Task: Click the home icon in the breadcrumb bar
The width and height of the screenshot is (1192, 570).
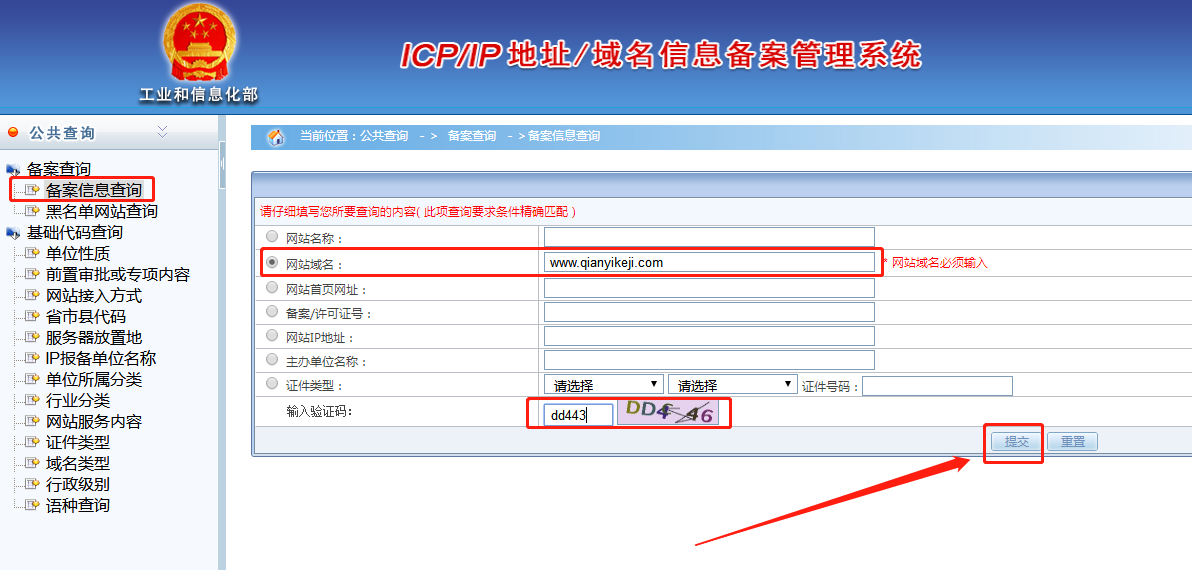Action: click(276, 137)
